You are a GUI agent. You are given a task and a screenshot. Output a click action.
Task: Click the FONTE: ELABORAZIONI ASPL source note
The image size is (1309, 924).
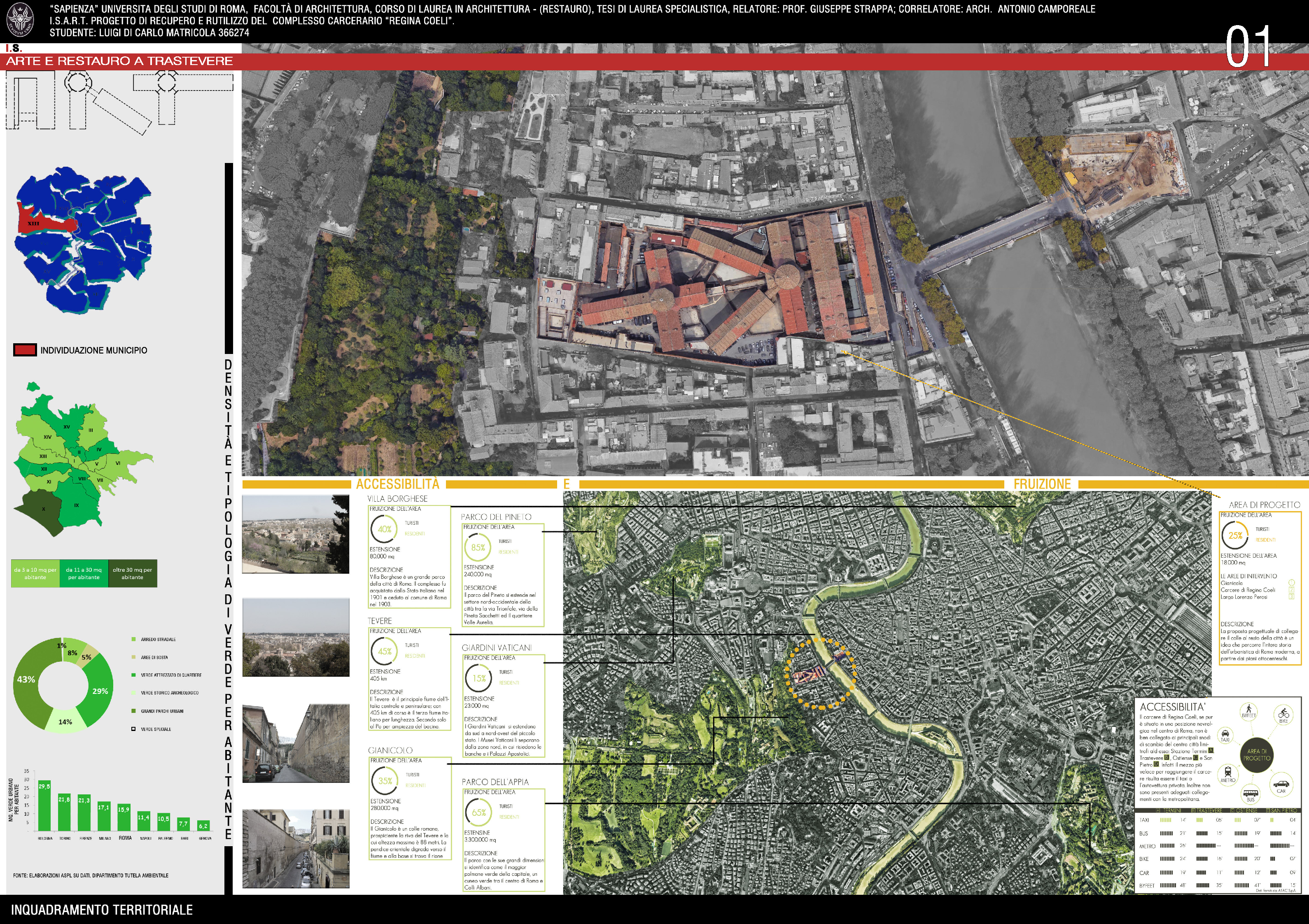pyautogui.click(x=91, y=875)
